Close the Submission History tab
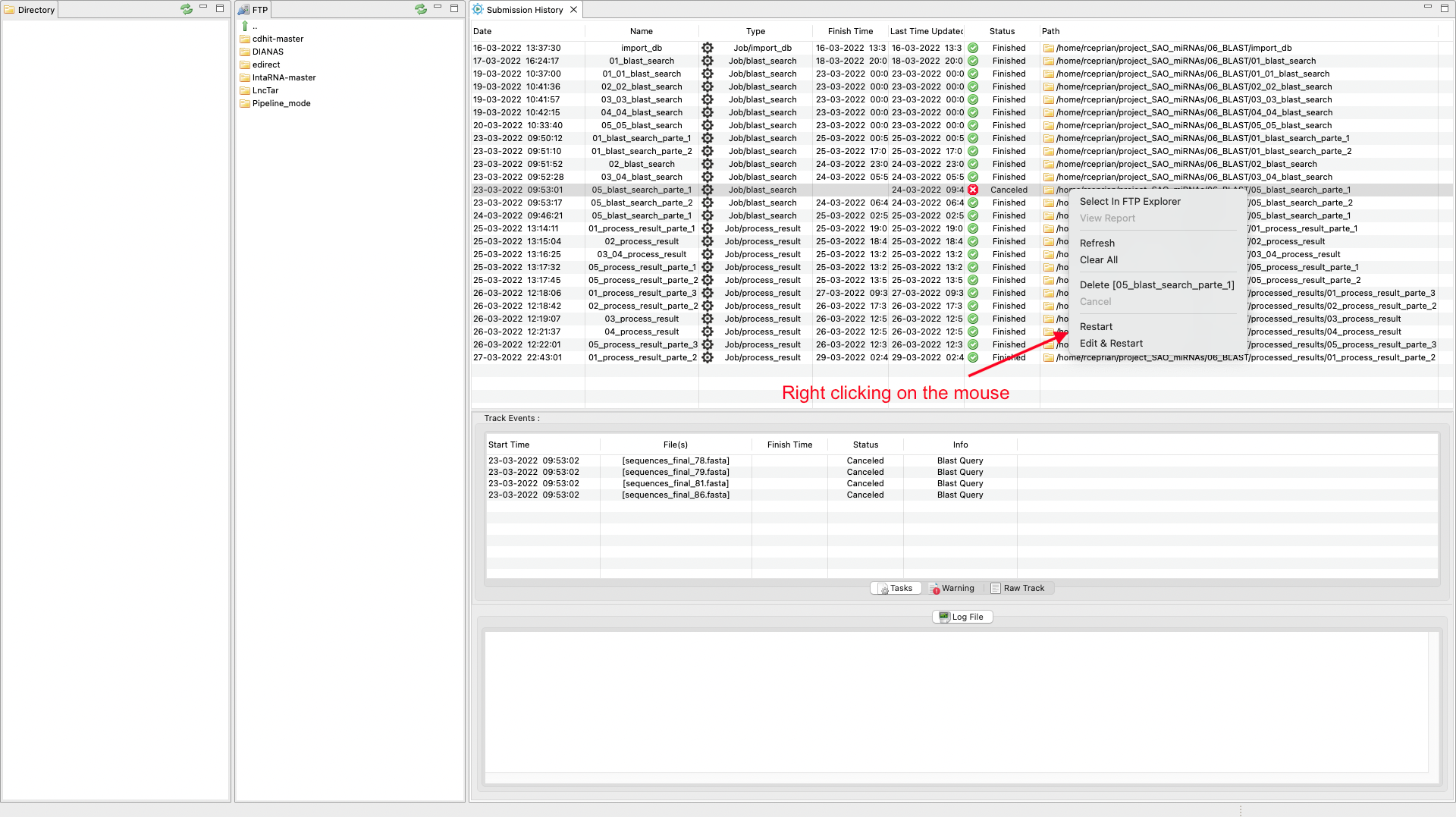Viewport: 1456px width, 817px height. (574, 10)
